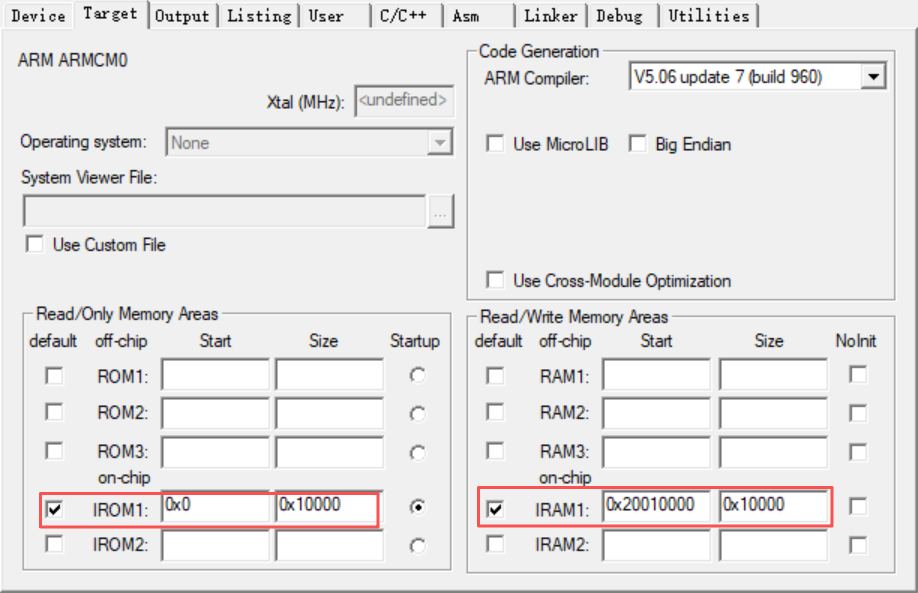Browse for System Viewer File with ... button
Image resolution: width=918 pixels, height=593 pixels.
[440, 211]
